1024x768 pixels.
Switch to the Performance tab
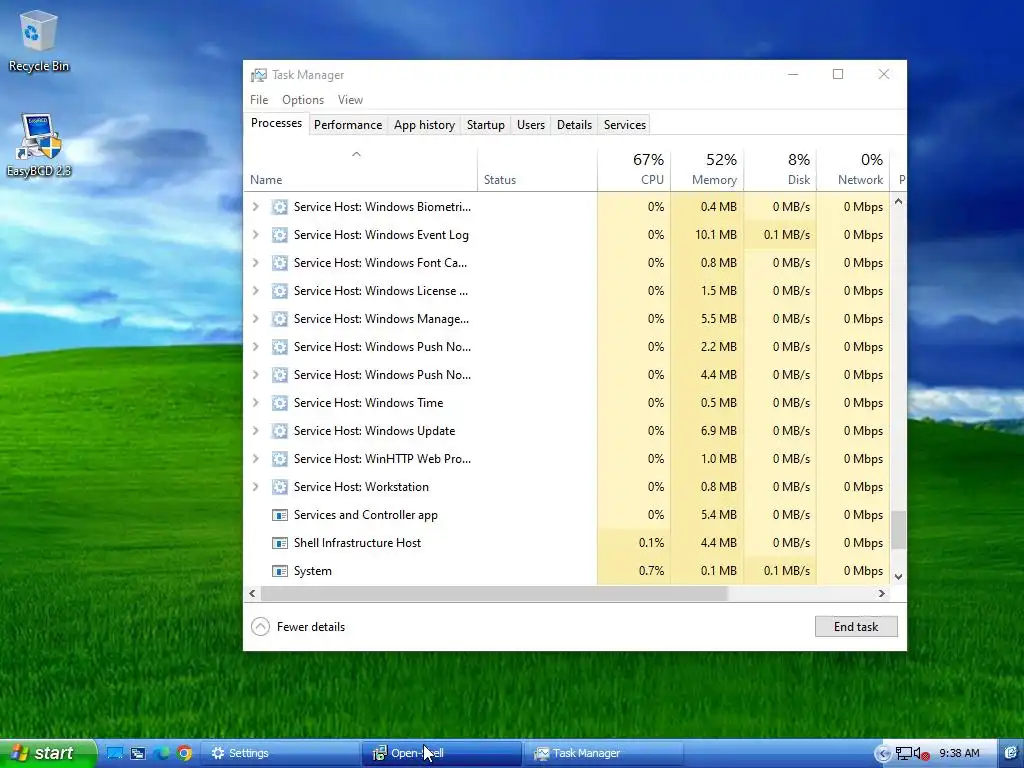pos(347,125)
